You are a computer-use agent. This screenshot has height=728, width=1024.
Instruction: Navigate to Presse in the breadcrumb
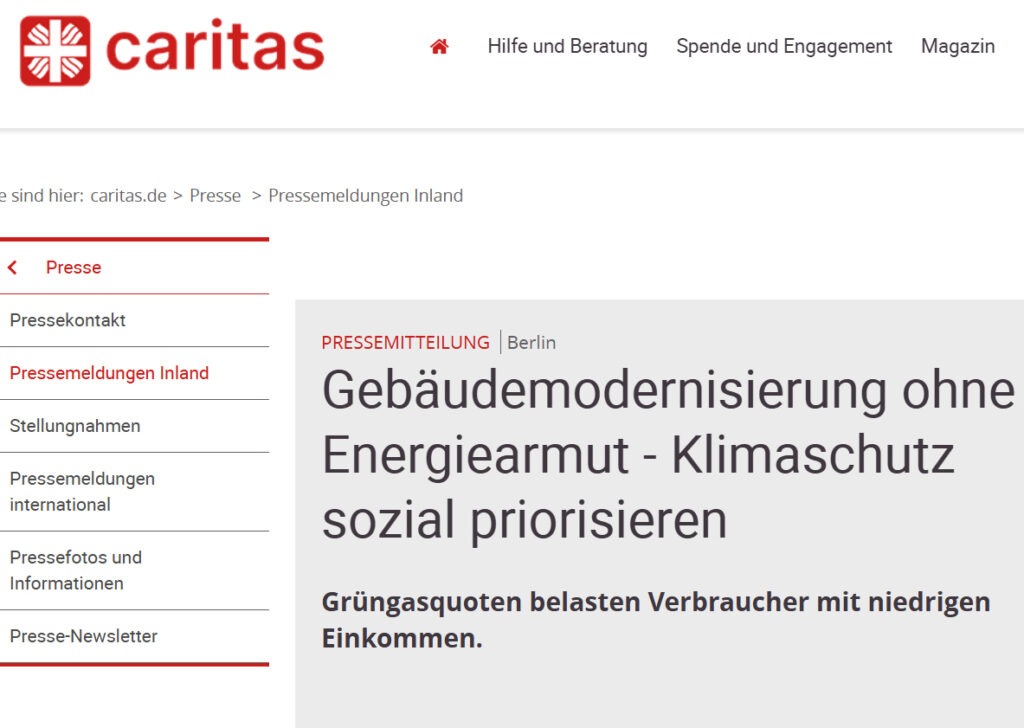tap(215, 196)
